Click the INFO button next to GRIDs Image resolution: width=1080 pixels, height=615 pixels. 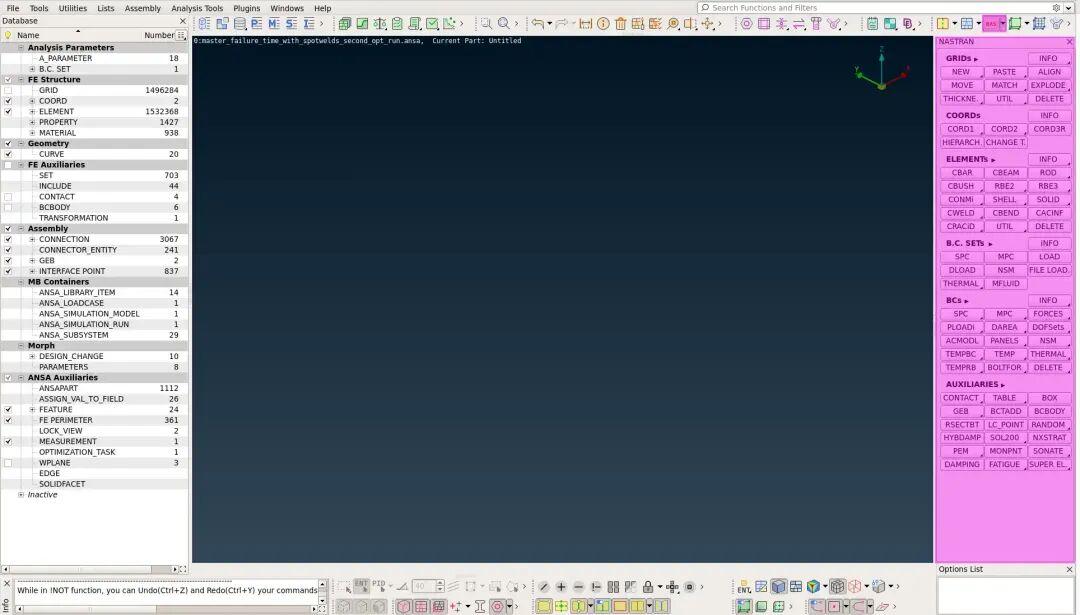(x=1048, y=59)
